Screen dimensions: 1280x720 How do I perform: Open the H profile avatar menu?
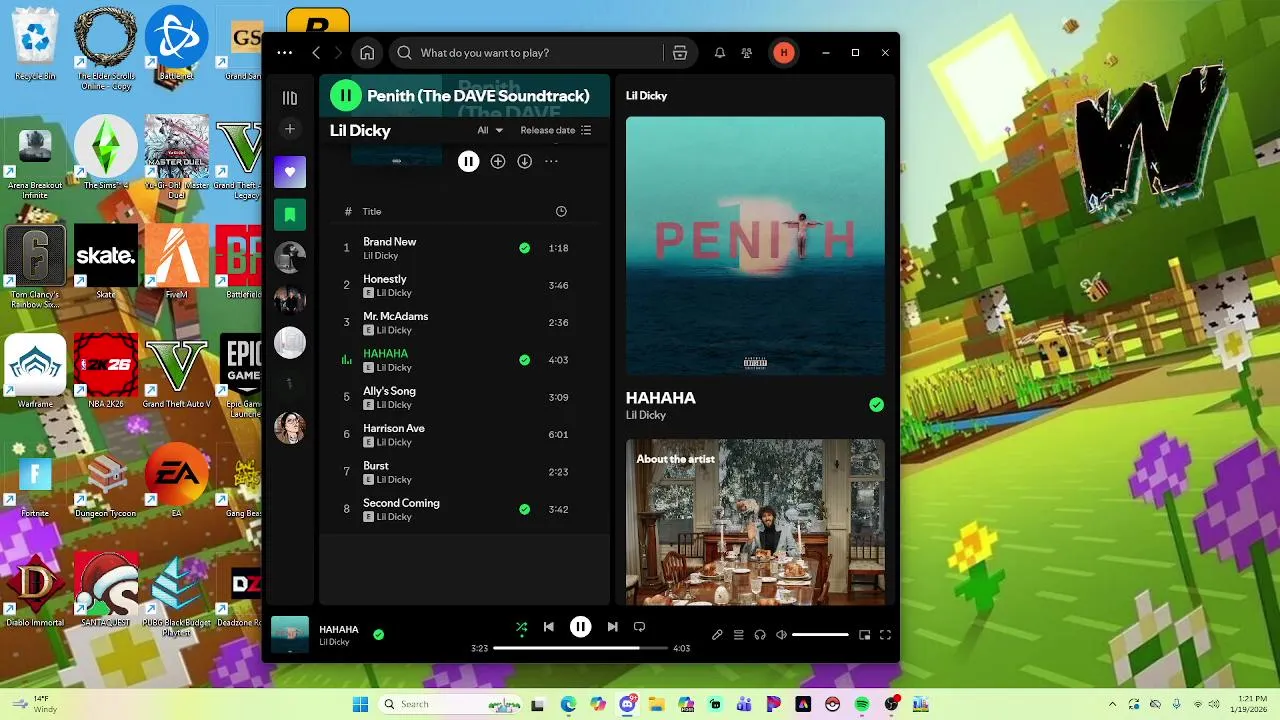click(784, 53)
